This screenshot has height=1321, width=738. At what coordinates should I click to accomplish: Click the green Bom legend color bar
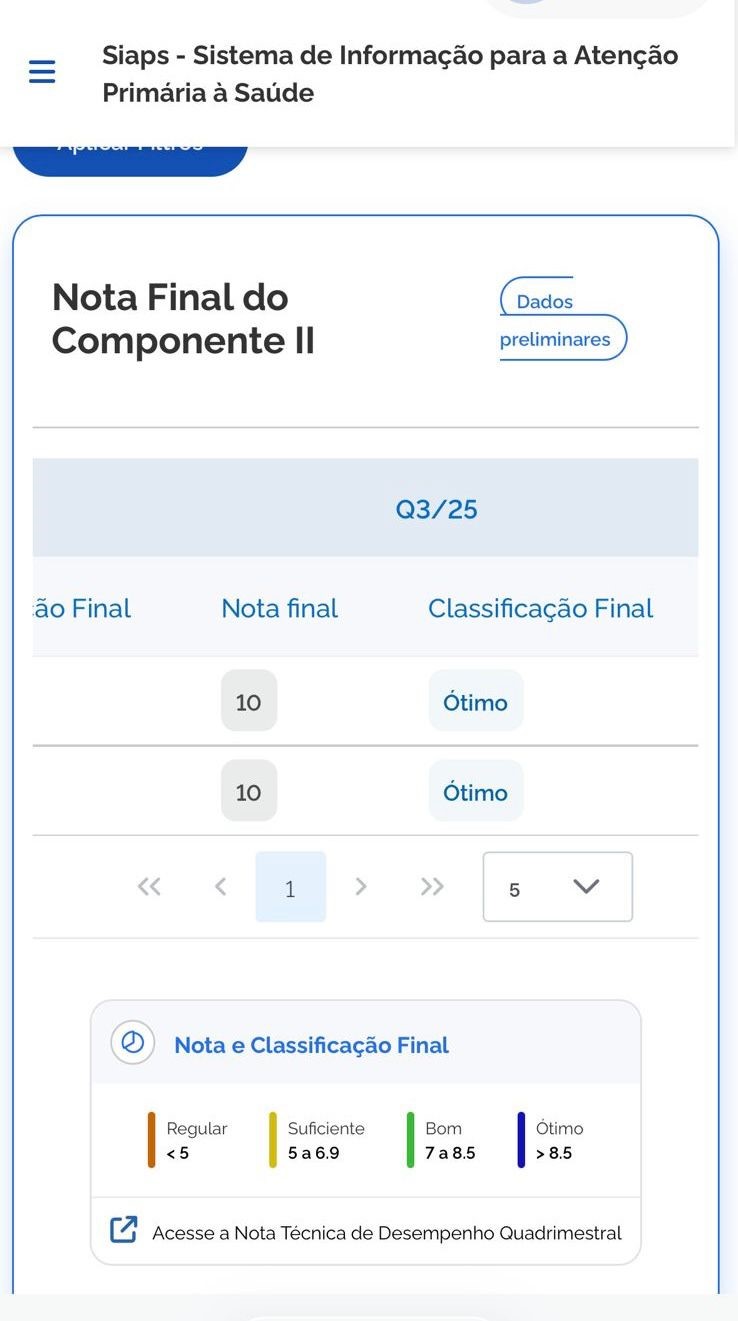410,1140
